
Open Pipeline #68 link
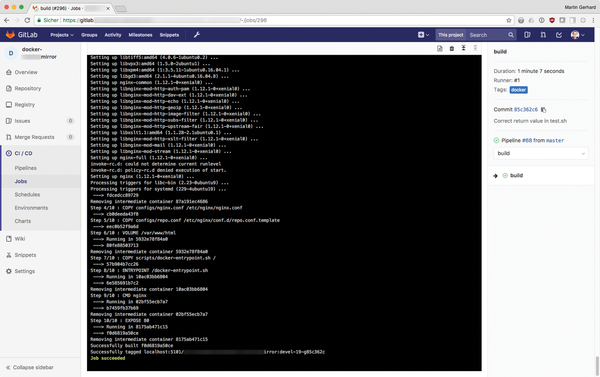coord(527,140)
